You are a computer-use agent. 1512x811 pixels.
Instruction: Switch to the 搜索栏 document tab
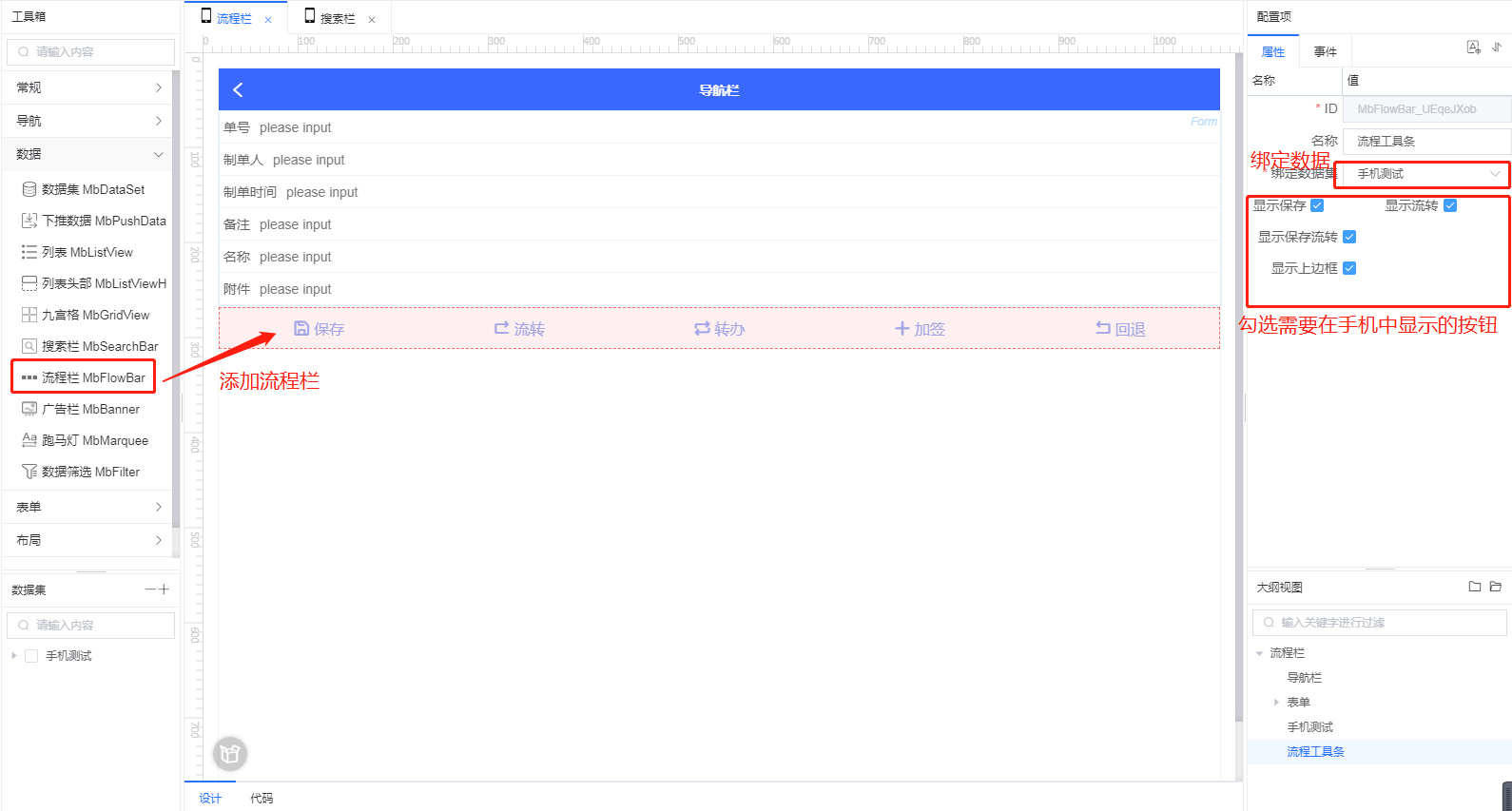(x=337, y=18)
